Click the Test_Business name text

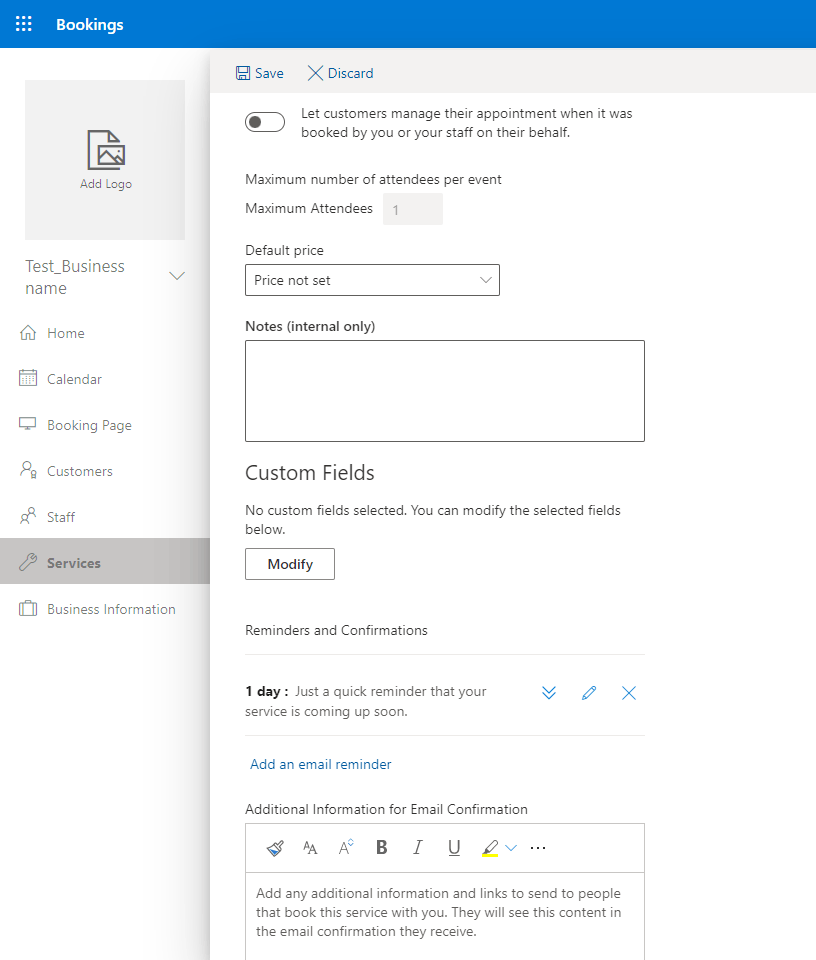[x=75, y=277]
